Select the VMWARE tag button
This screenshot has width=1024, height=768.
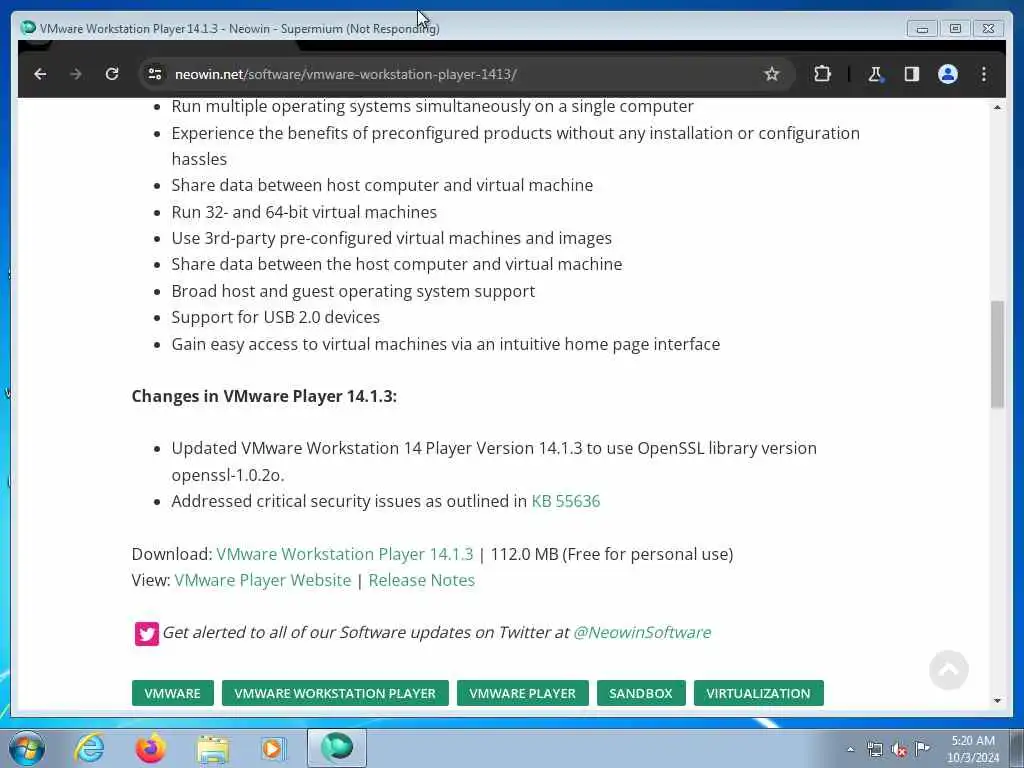[x=172, y=693]
